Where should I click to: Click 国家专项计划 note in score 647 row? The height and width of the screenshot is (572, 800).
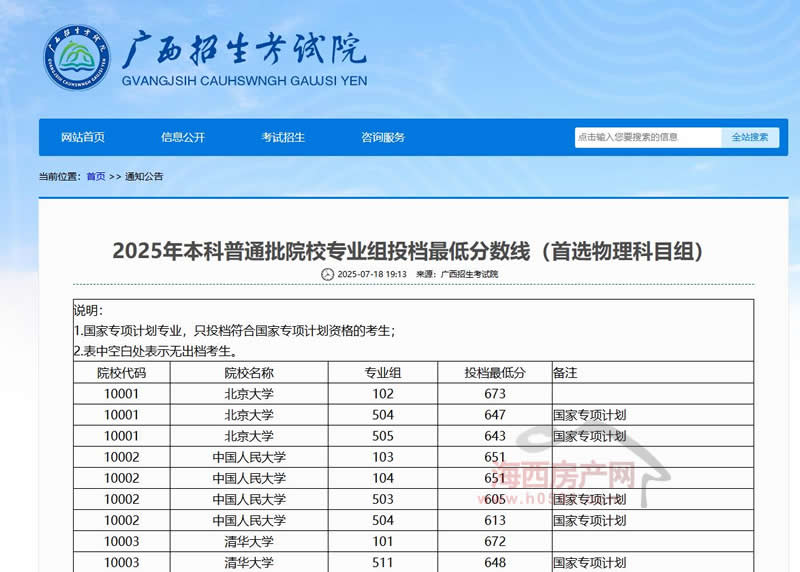tap(590, 415)
